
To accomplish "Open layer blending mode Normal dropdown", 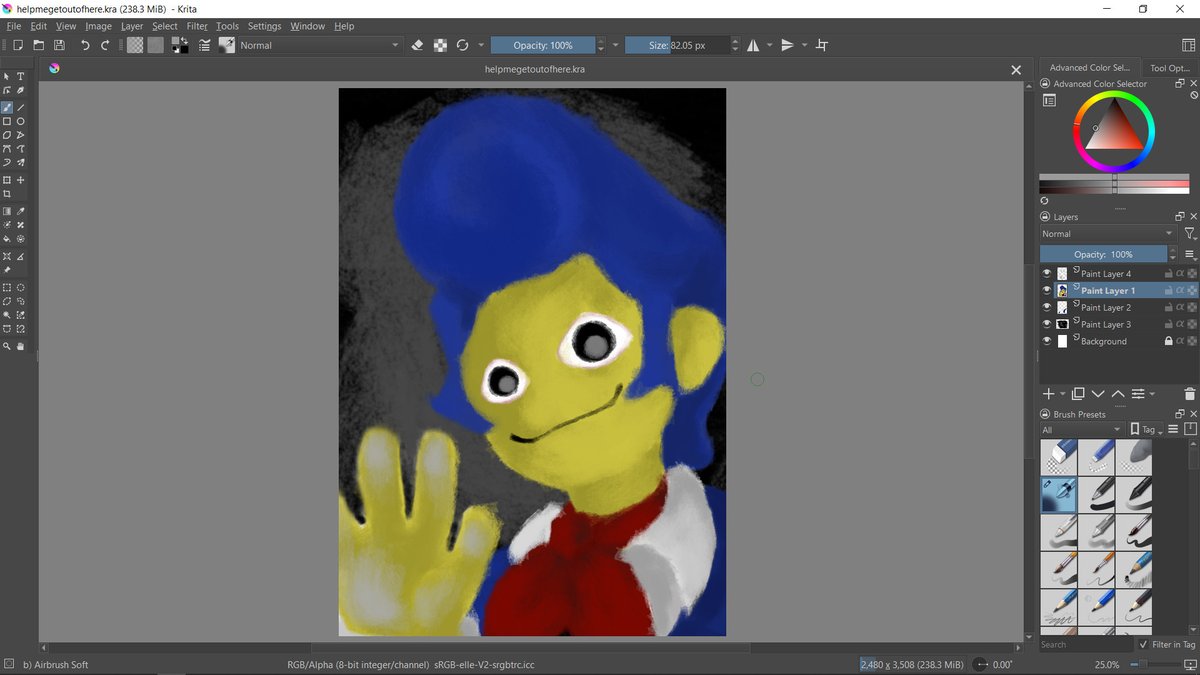I will (1108, 234).
